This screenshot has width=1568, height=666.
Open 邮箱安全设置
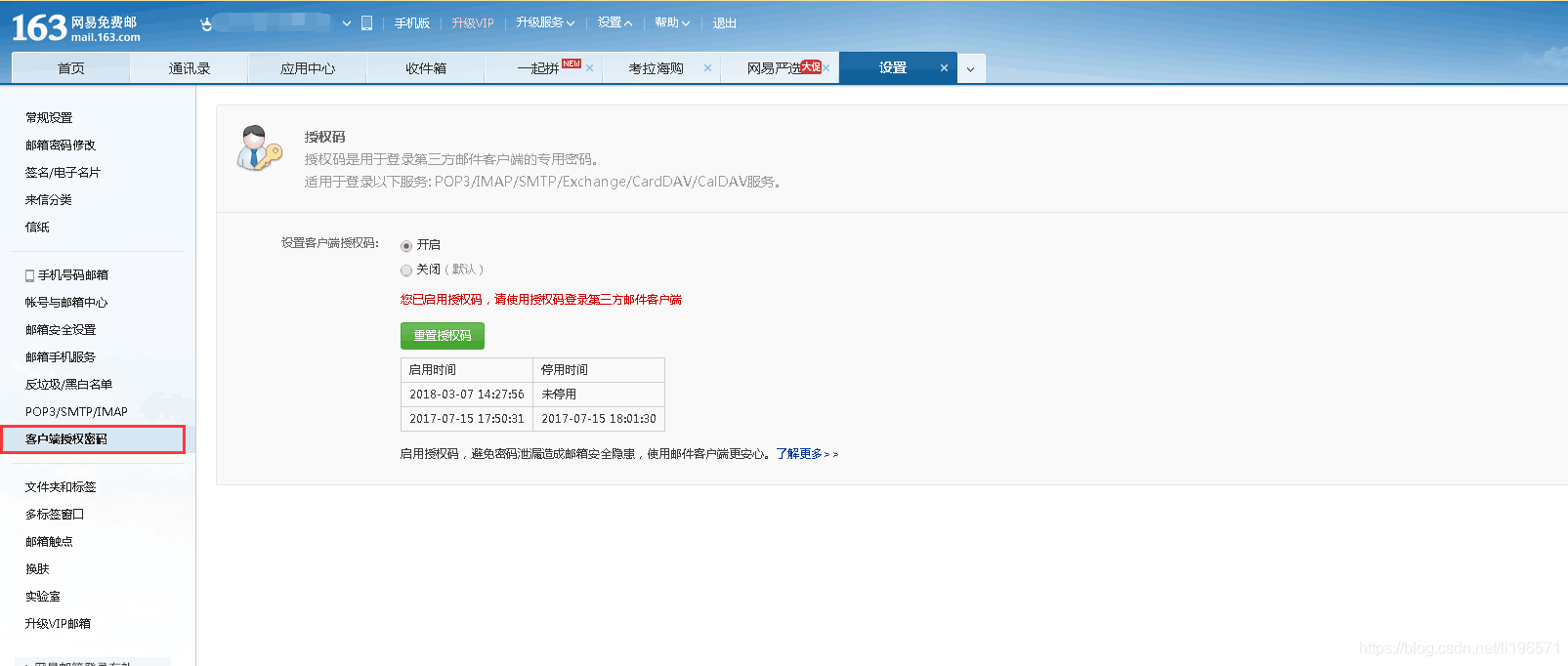[61, 330]
